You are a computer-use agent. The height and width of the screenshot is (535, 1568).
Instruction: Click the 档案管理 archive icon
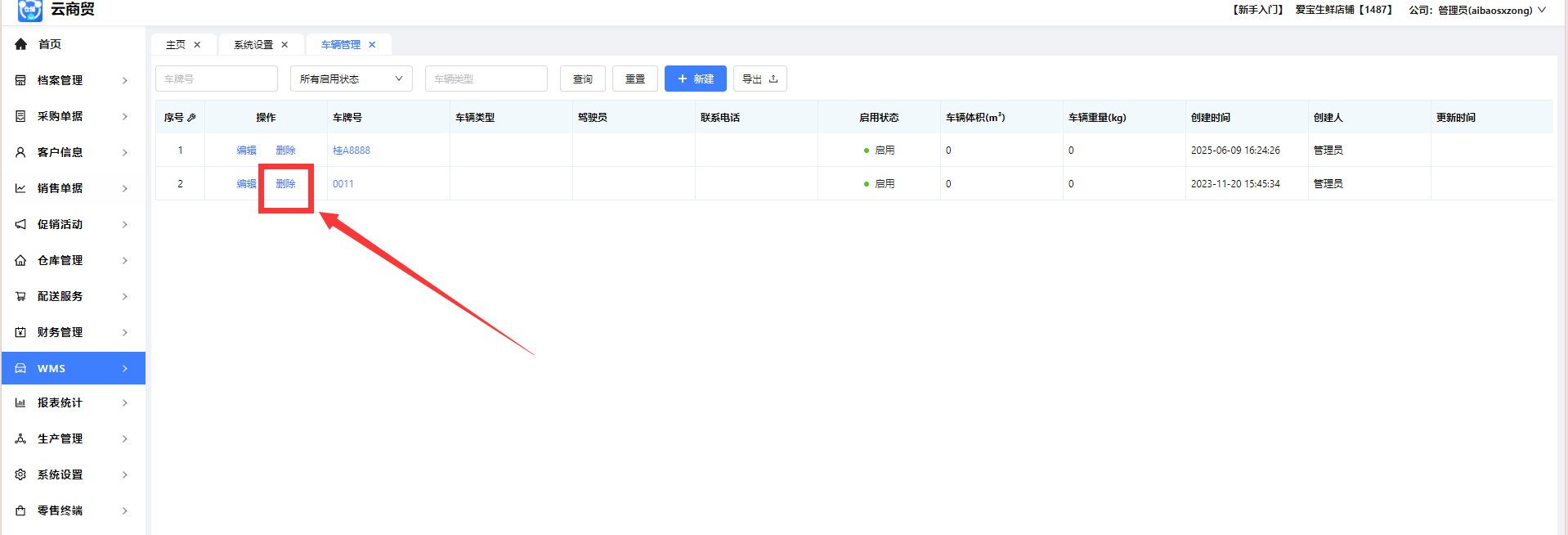(20, 80)
